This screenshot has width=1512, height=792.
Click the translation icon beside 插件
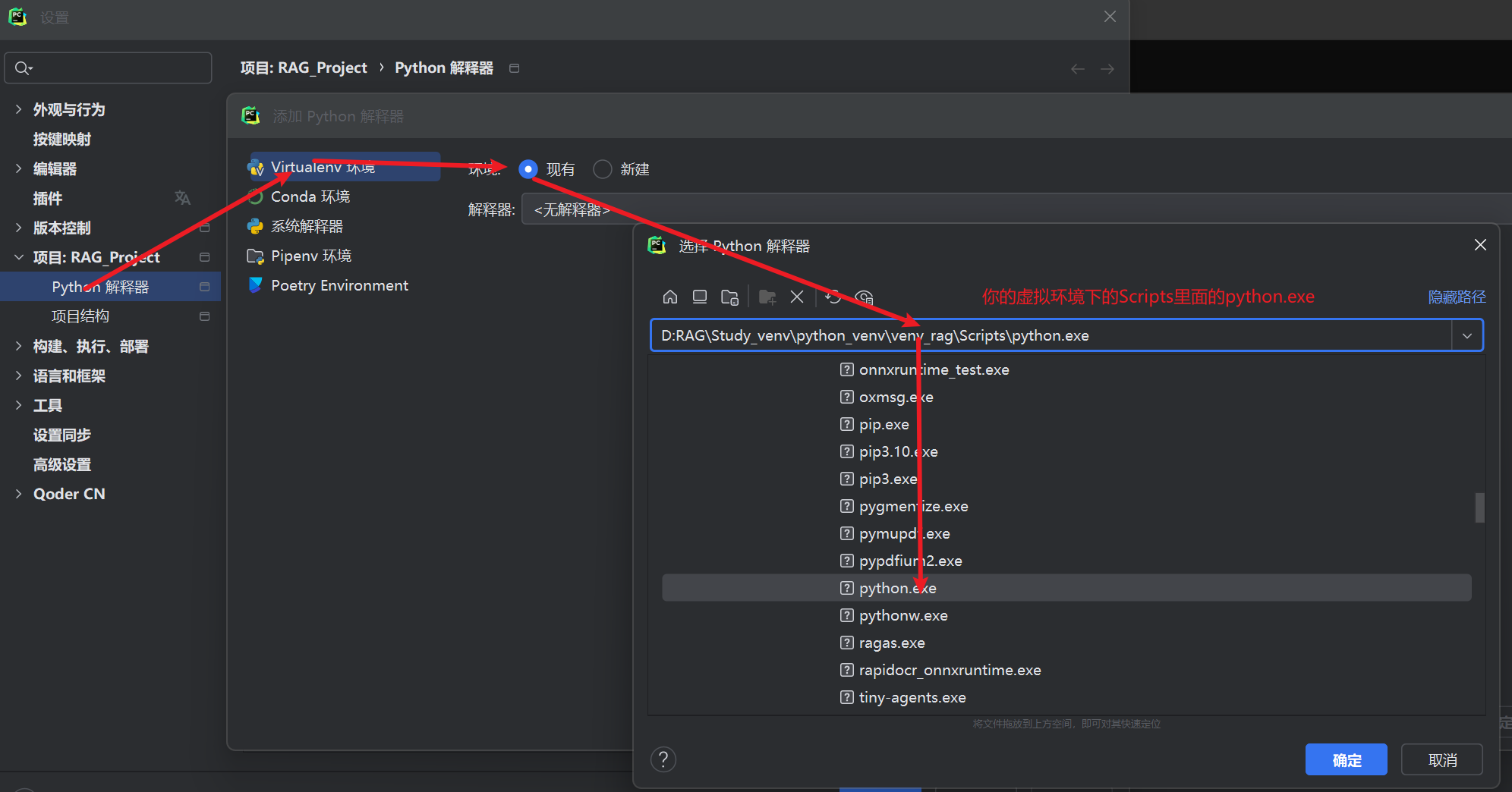click(182, 198)
